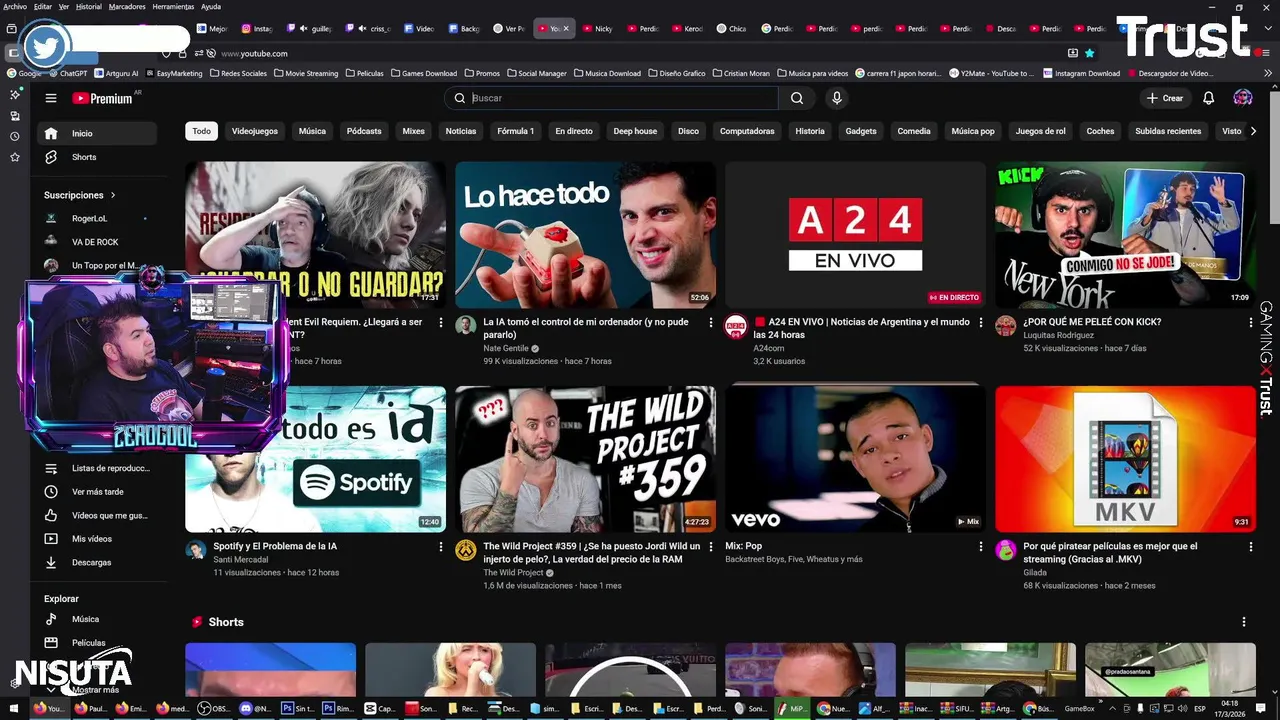Screen dimensions: 1280x720
Task: Activate voice search microphone
Action: click(x=837, y=98)
